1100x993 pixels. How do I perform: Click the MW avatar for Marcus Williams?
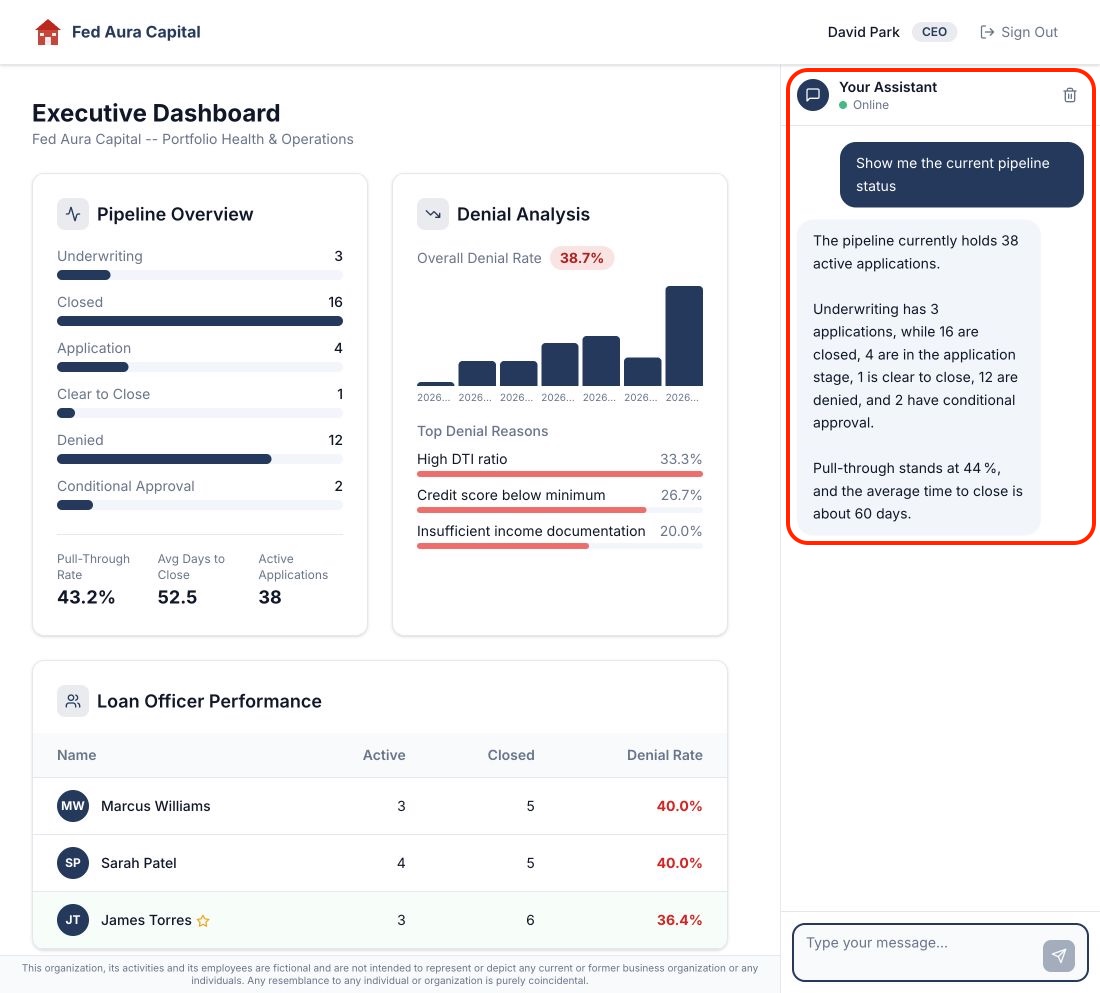coord(73,806)
